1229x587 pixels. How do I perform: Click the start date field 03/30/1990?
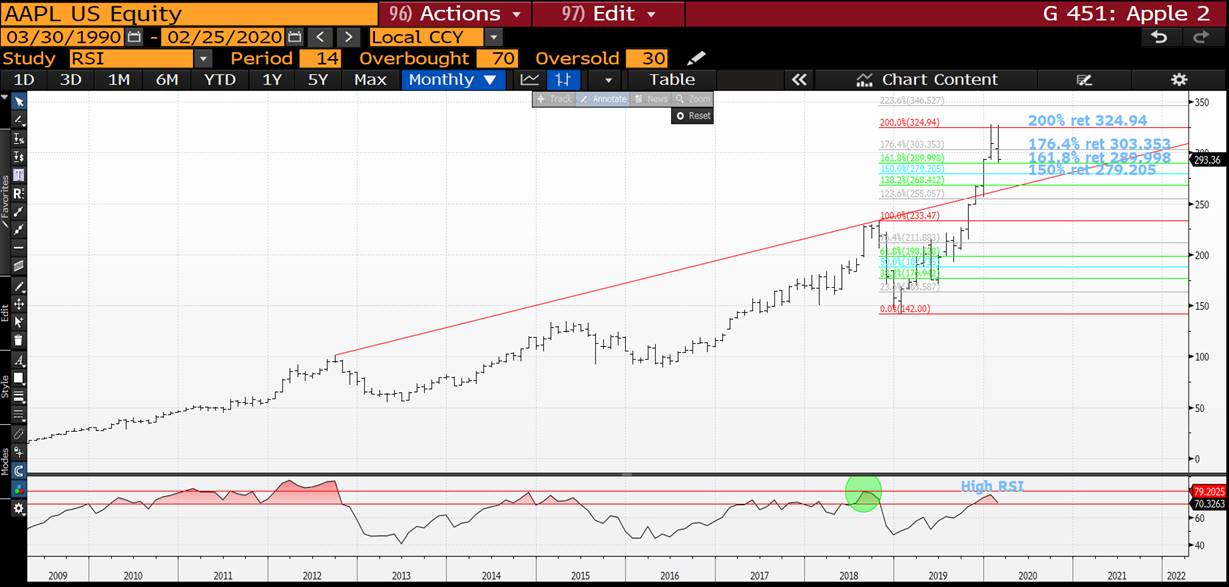(x=62, y=37)
